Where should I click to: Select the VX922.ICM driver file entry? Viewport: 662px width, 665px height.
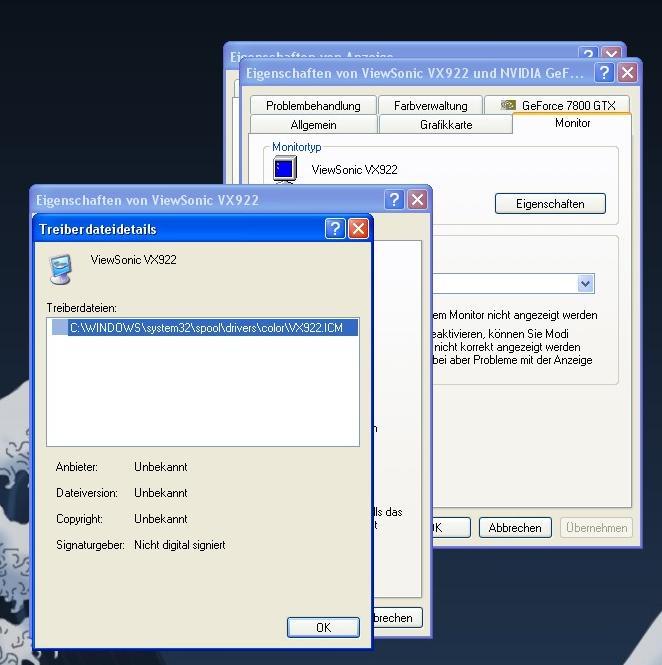205,327
